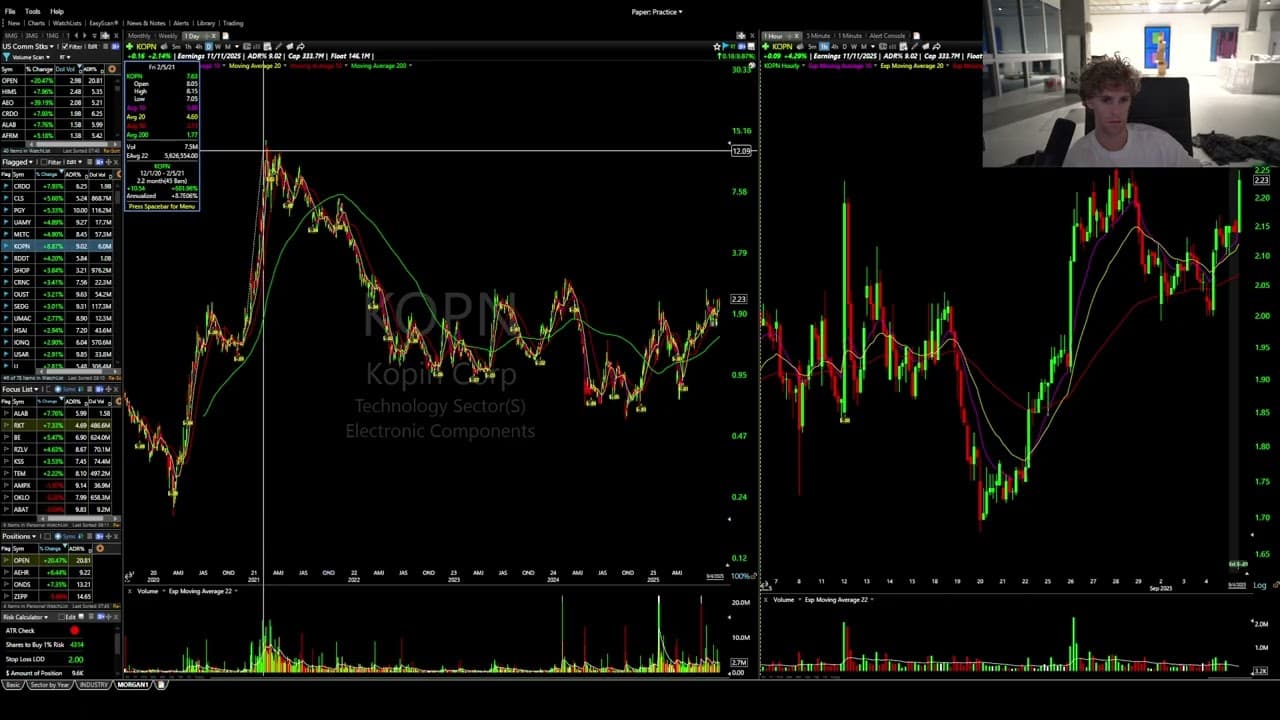Image resolution: width=1280 pixels, height=720 pixels.
Task: Click the share arrow icon on hourly chart
Action: point(936,46)
